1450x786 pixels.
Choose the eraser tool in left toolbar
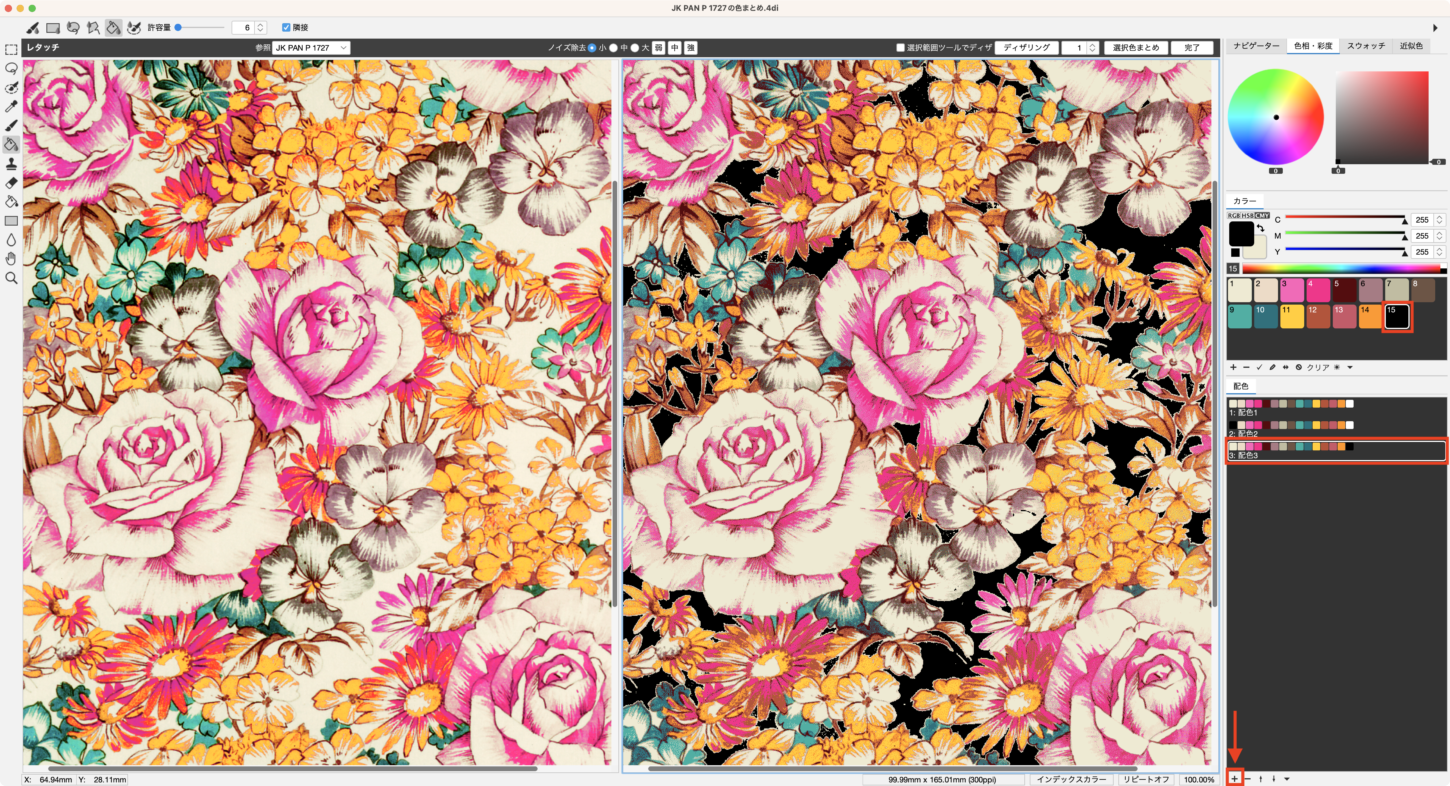point(11,182)
